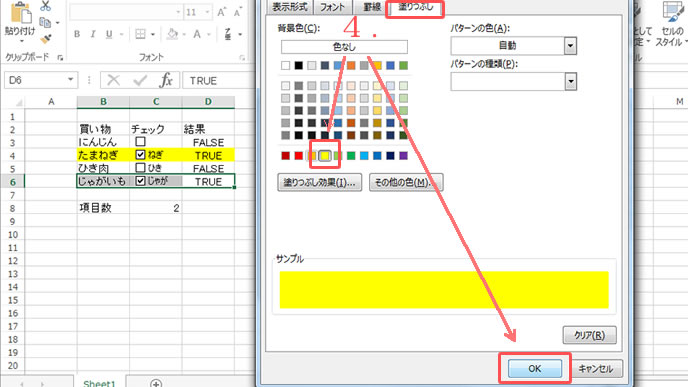Pick the dark red standard color swatch
This screenshot has height=387, width=688.
tap(286, 155)
